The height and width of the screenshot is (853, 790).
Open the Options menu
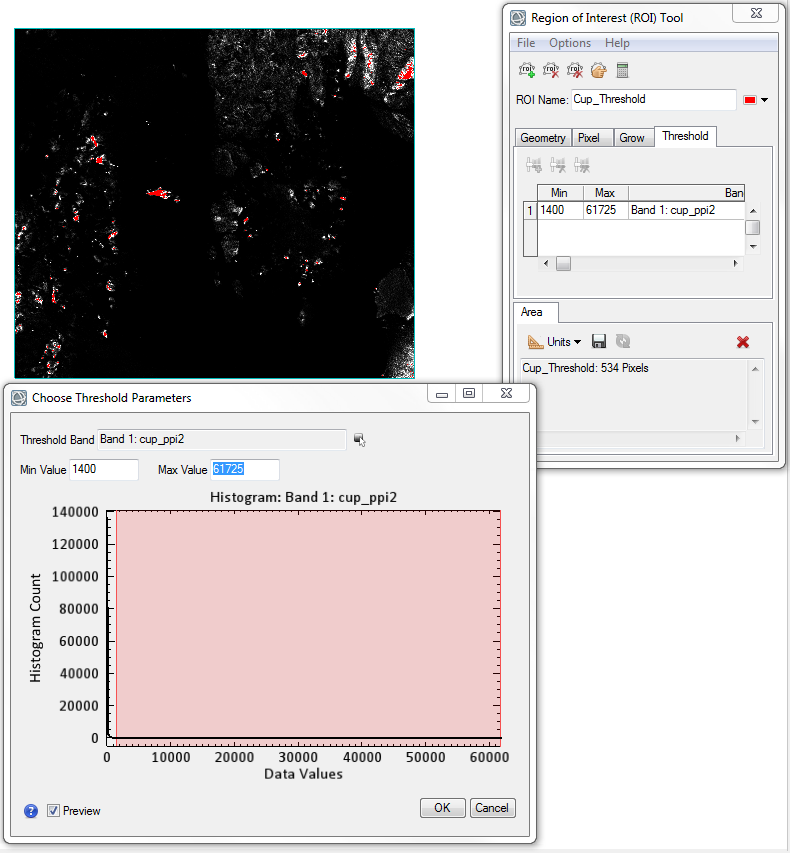(x=570, y=43)
